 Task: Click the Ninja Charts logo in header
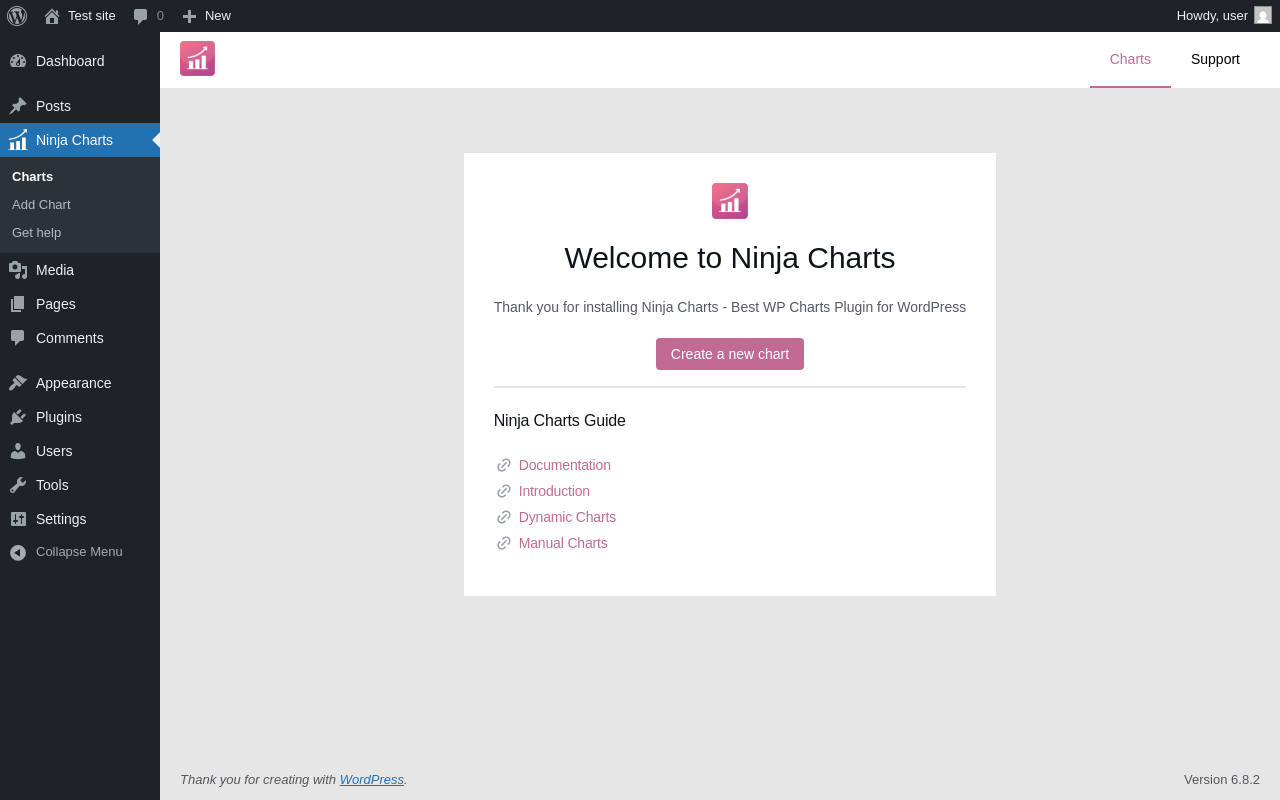tap(197, 58)
